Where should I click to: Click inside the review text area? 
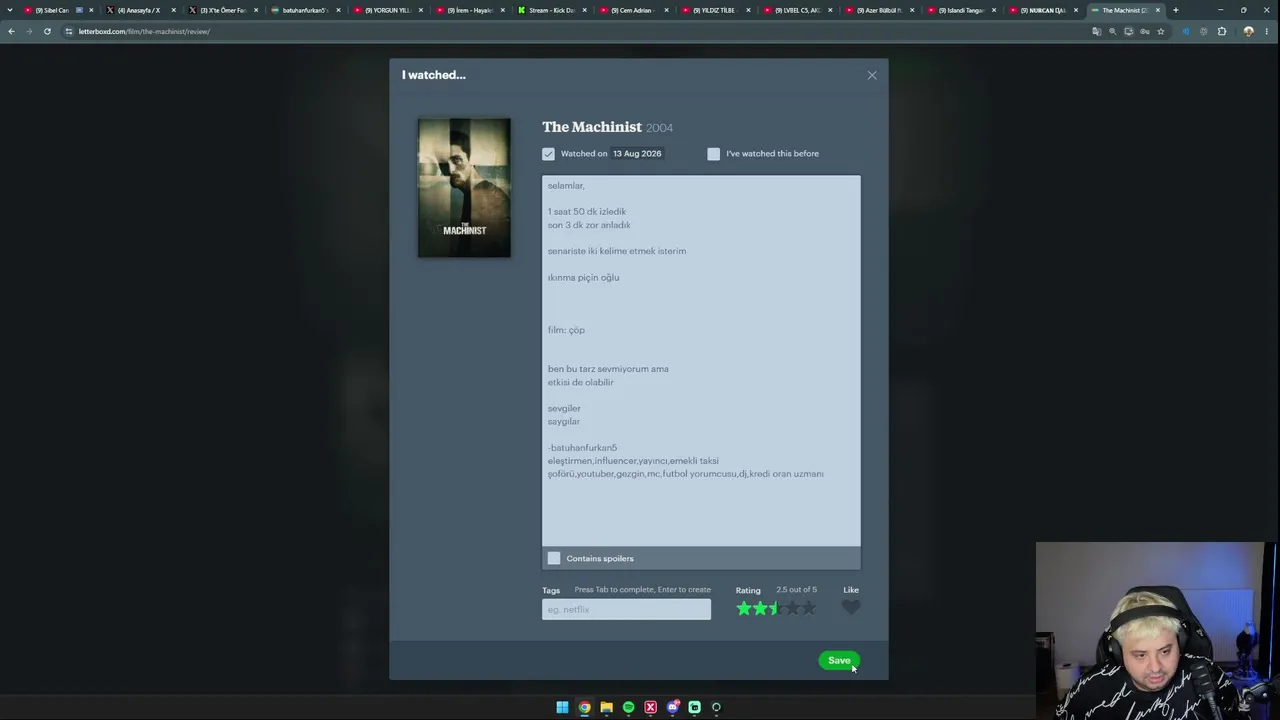pos(701,360)
